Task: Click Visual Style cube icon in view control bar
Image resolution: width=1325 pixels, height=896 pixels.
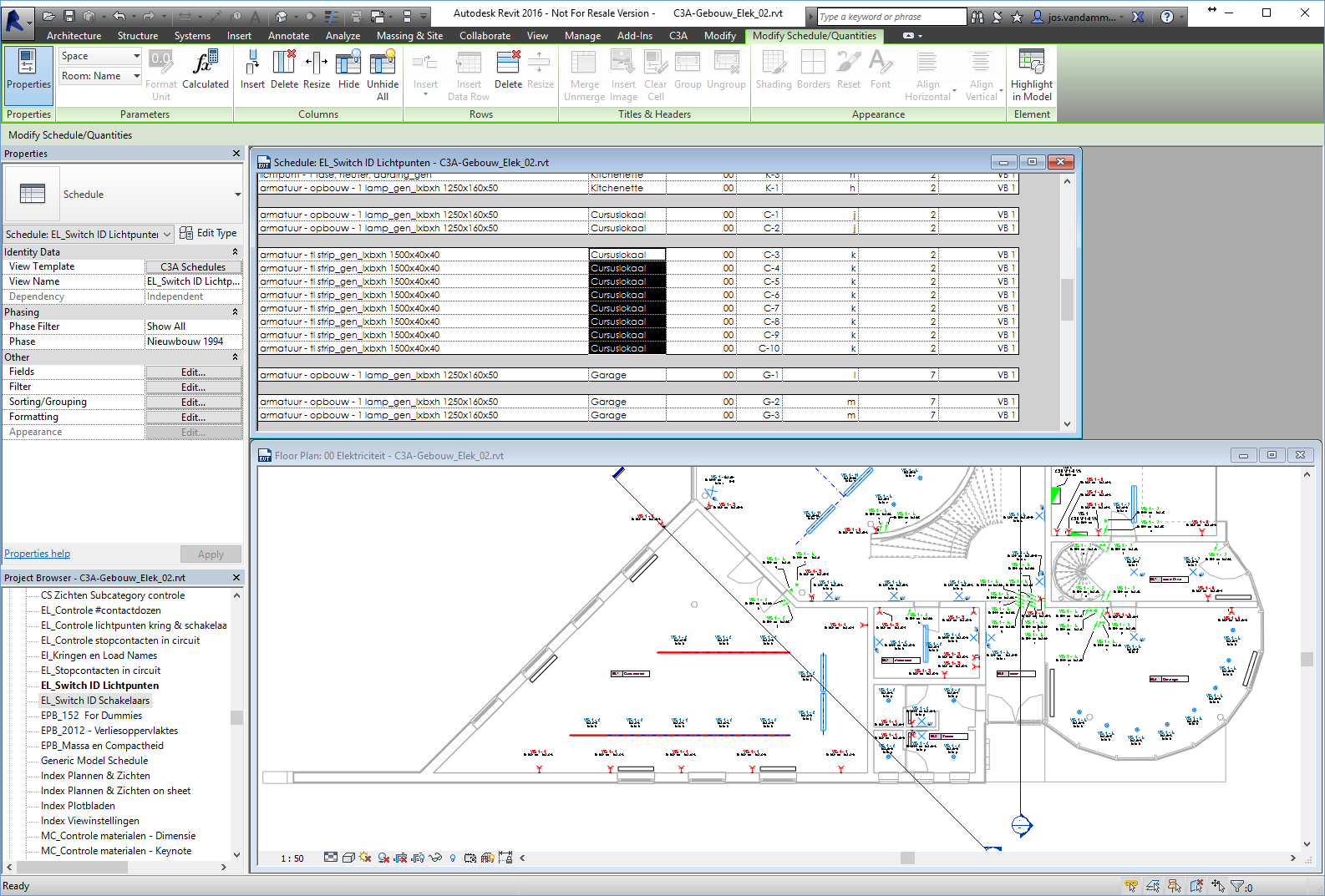Action: [348, 858]
